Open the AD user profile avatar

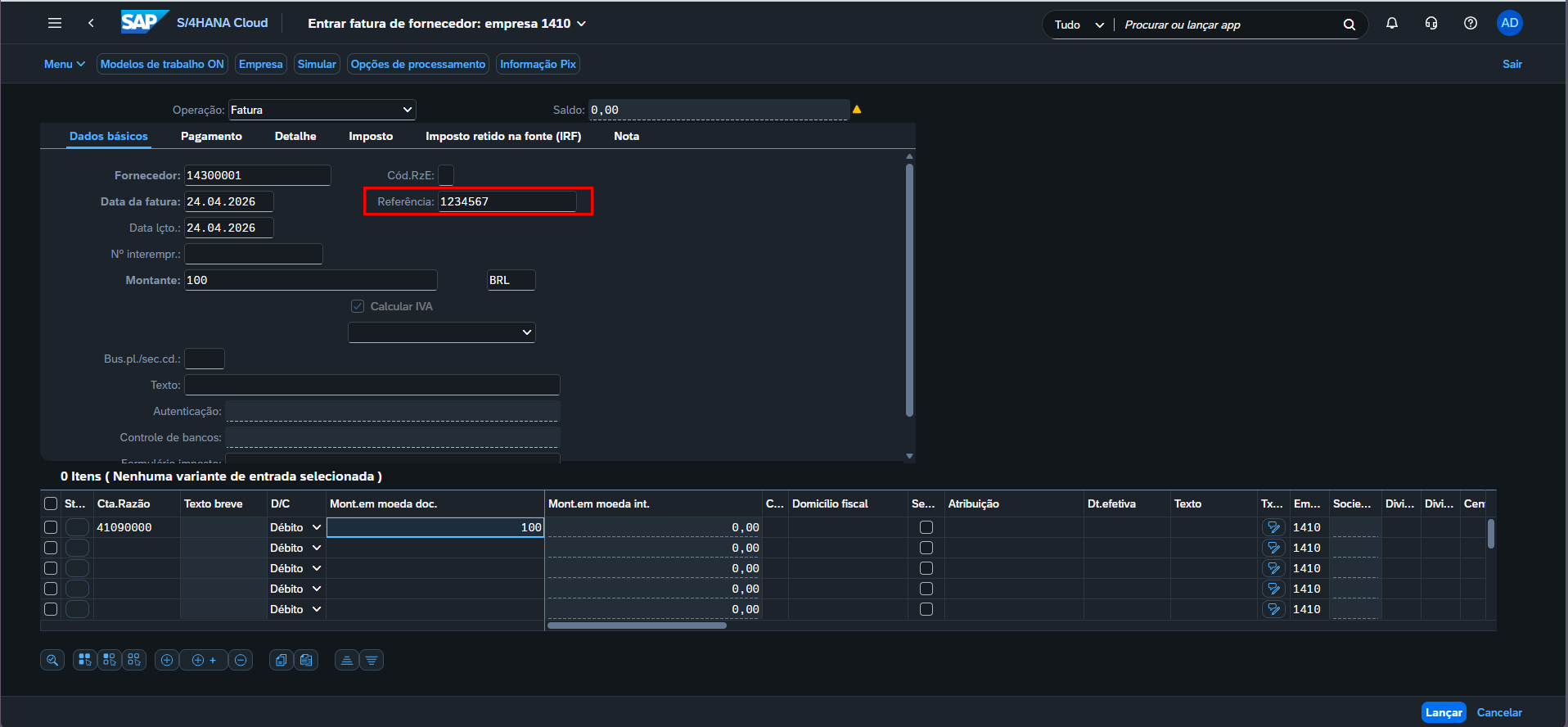(1509, 23)
